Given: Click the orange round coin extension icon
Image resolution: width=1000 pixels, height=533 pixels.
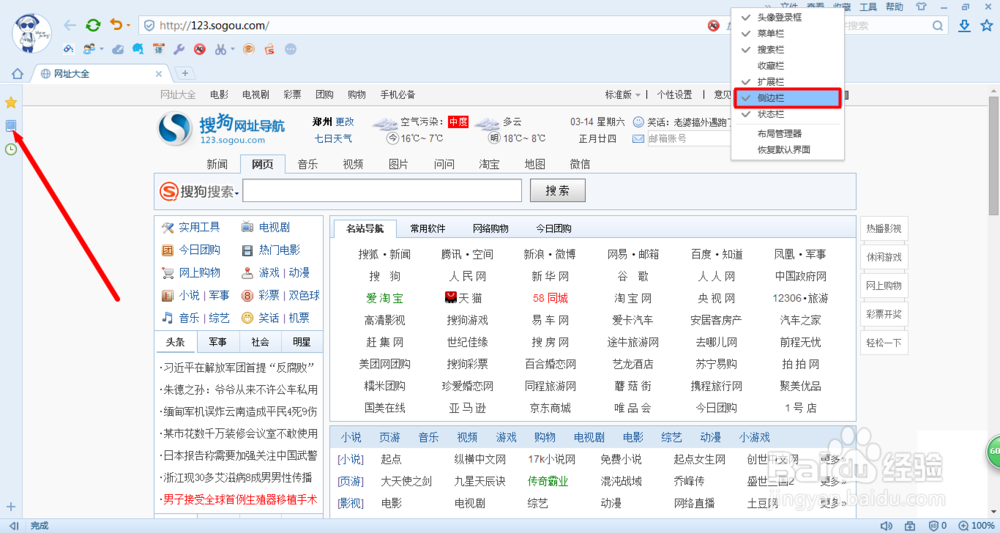Looking at the screenshot, I should (249, 49).
